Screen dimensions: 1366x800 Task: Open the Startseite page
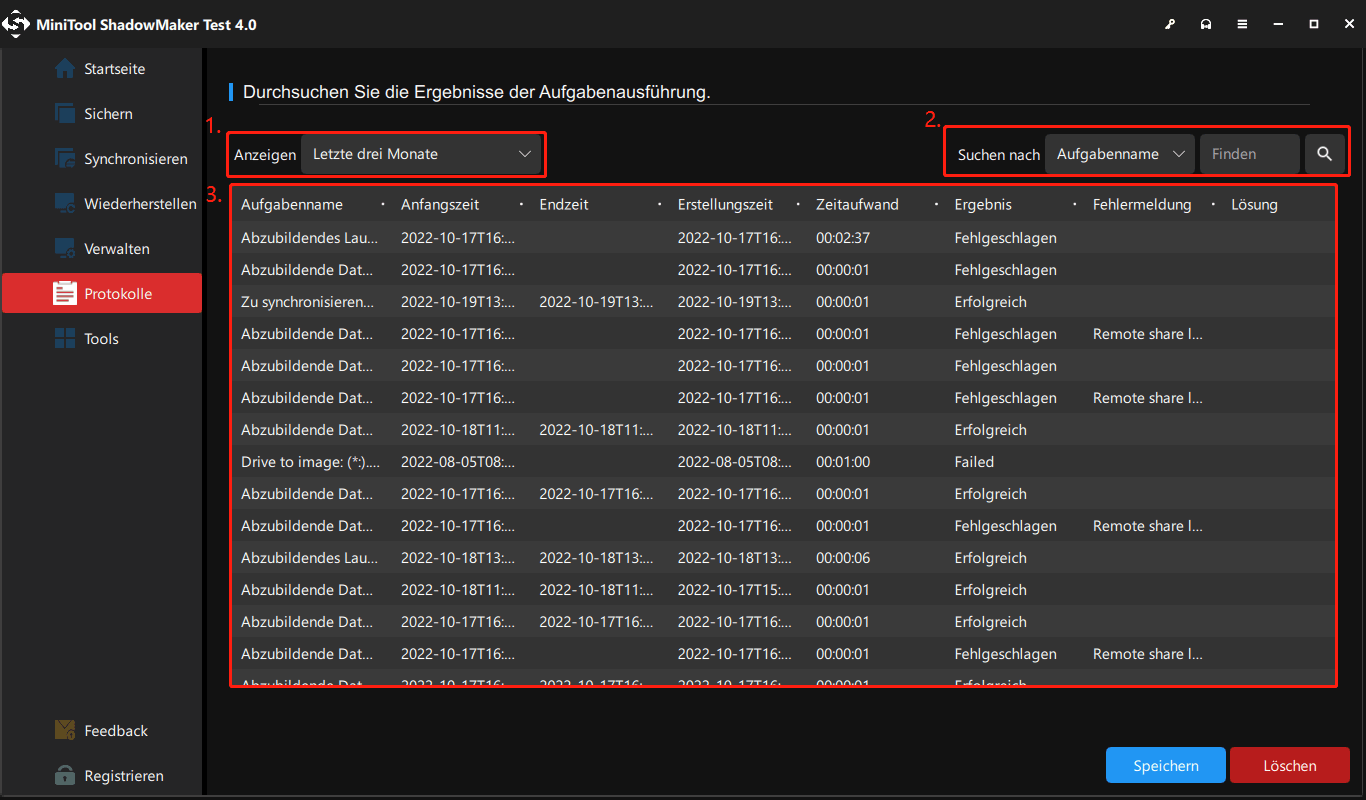[x=101, y=69]
